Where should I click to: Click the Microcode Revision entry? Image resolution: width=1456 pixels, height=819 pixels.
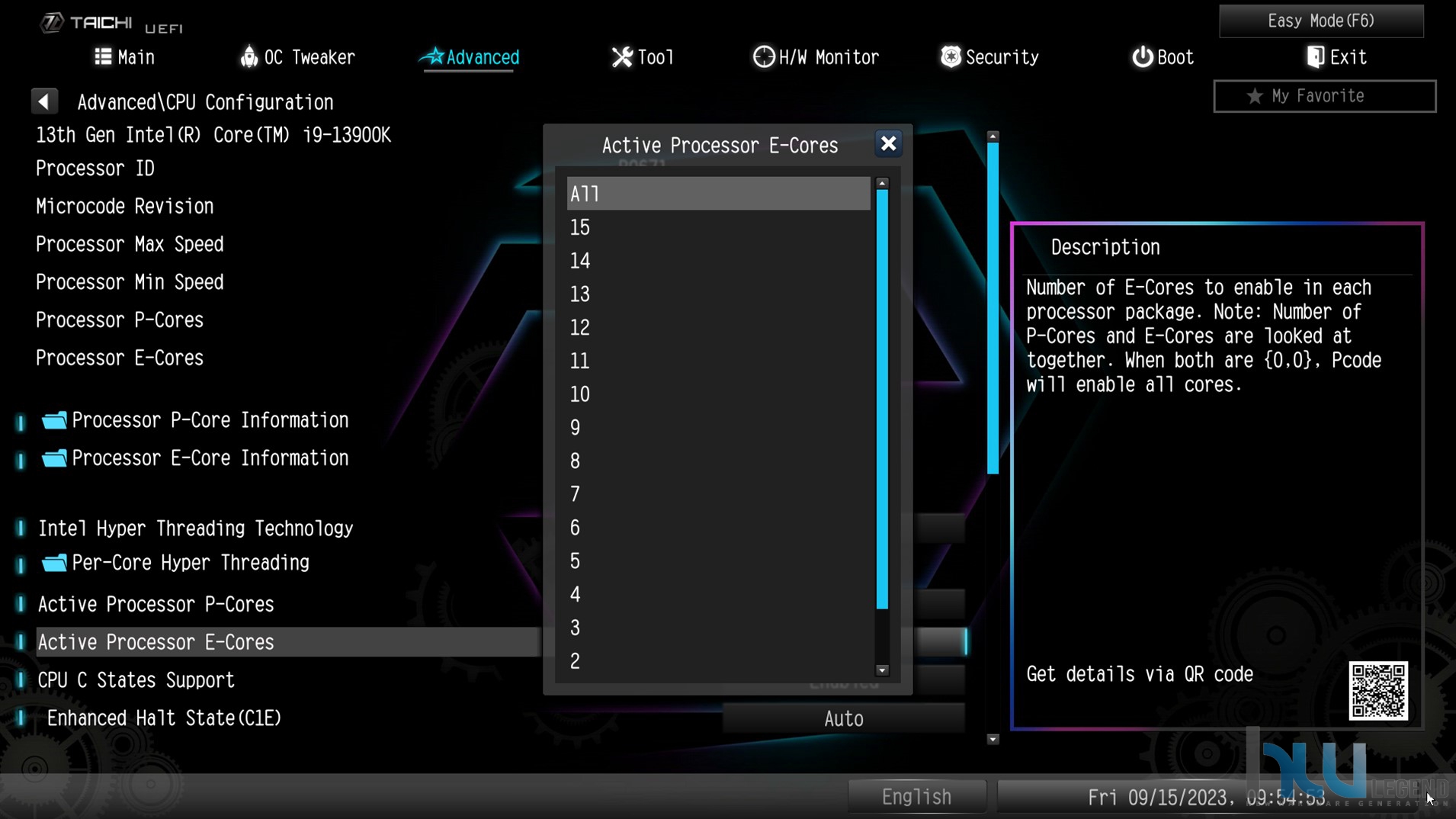125,207
